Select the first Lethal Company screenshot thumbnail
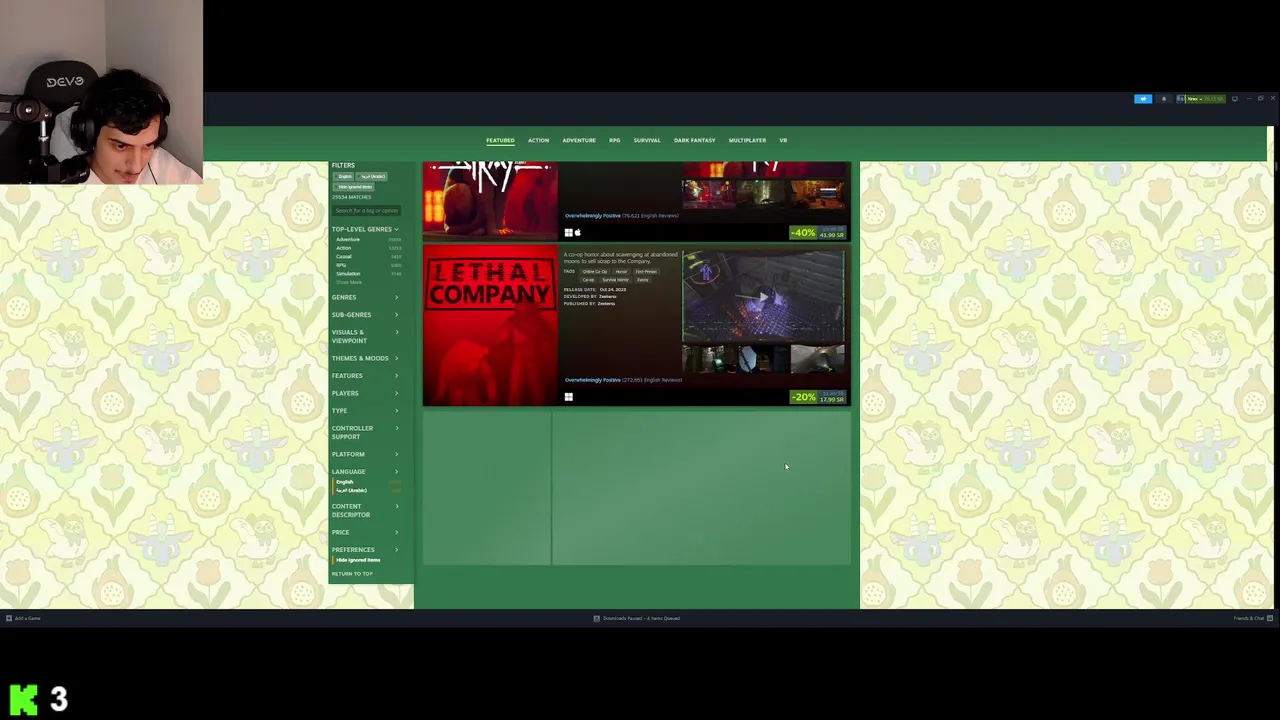 [x=709, y=359]
